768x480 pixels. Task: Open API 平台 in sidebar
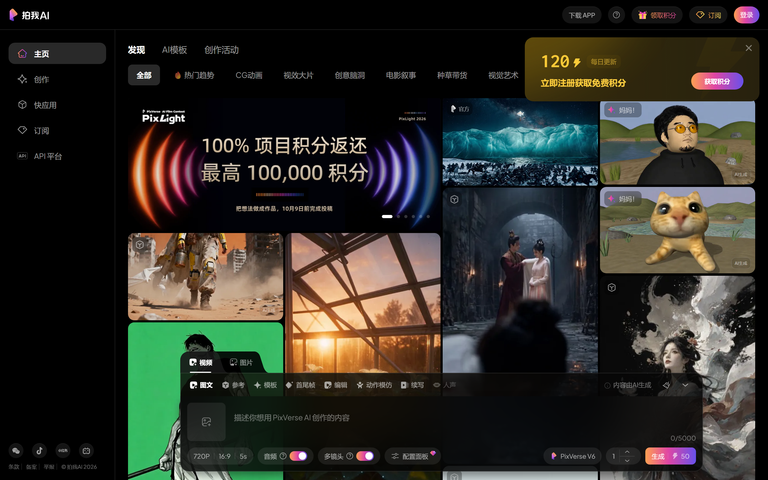coord(57,156)
